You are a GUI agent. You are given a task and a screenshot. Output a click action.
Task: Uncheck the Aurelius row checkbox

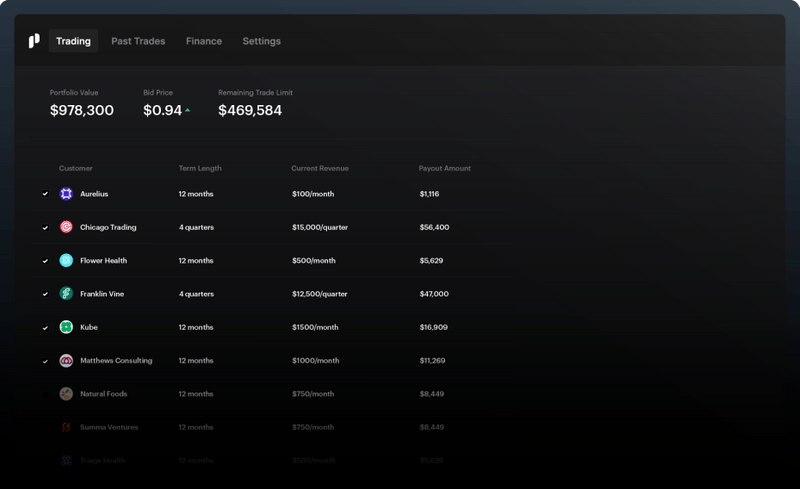click(x=45, y=194)
